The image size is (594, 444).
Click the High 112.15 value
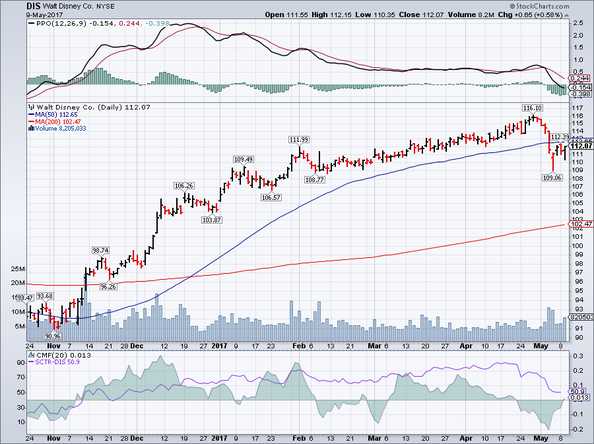click(x=332, y=14)
